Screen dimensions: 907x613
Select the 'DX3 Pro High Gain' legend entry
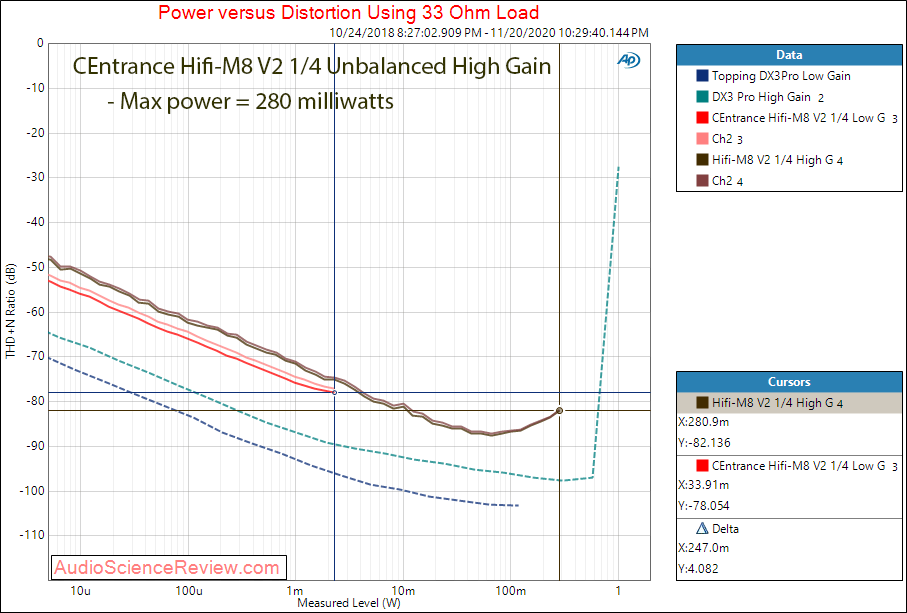coord(768,97)
